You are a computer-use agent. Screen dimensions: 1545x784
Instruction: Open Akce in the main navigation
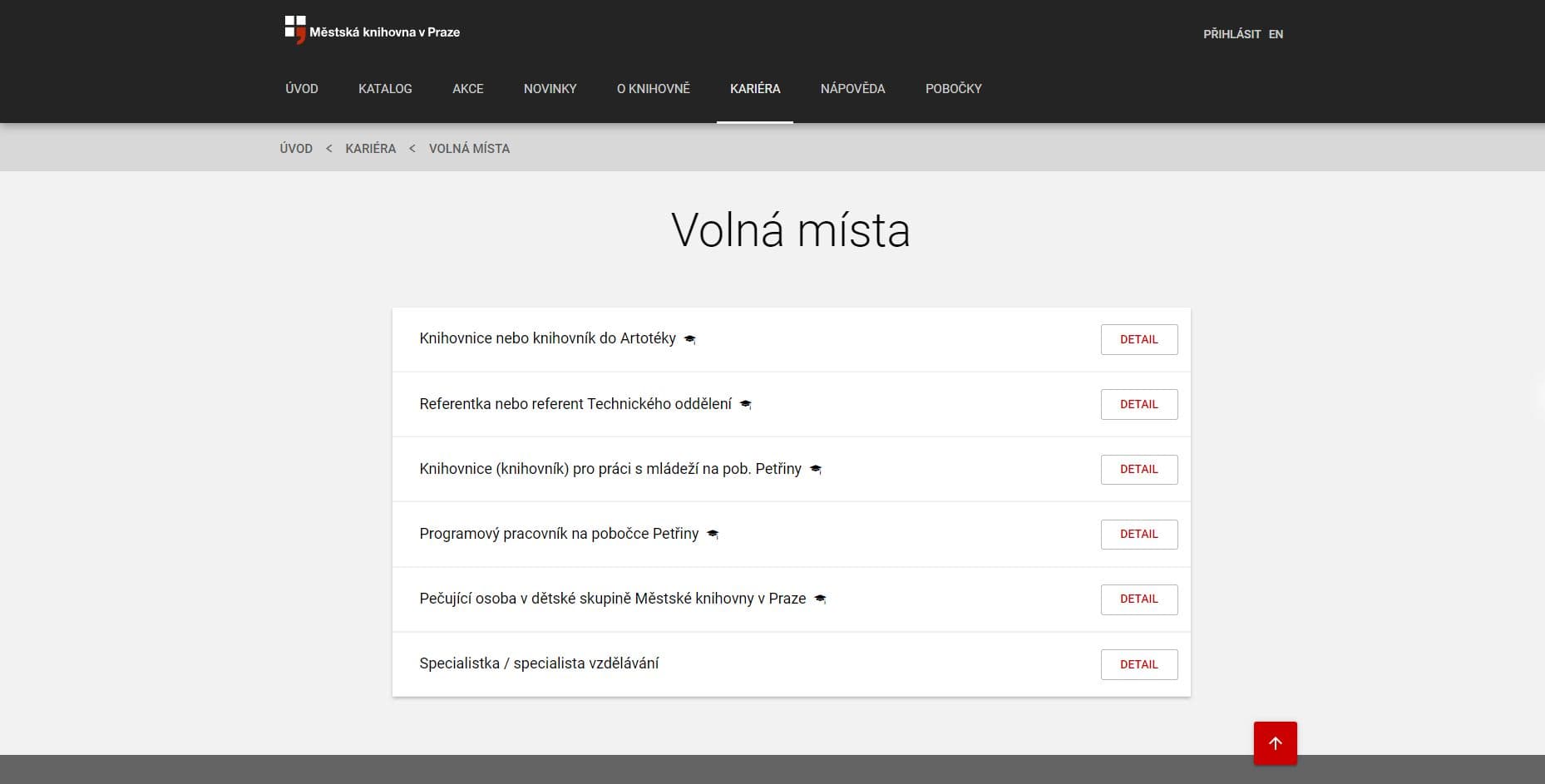click(x=467, y=89)
